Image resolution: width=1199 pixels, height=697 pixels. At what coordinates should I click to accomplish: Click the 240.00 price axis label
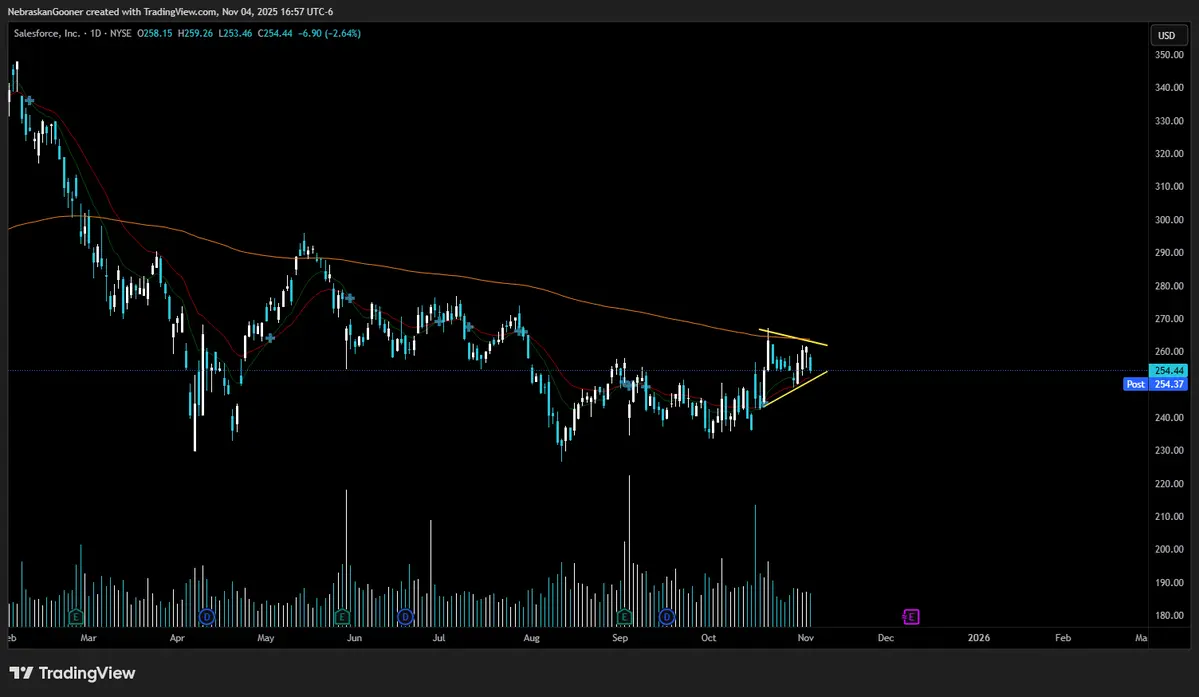pyautogui.click(x=1169, y=418)
